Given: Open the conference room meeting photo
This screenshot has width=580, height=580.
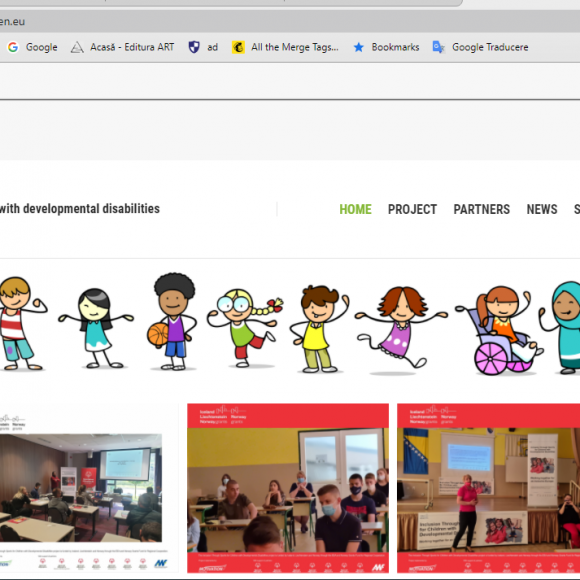Looking at the screenshot, I should click(x=81, y=488).
